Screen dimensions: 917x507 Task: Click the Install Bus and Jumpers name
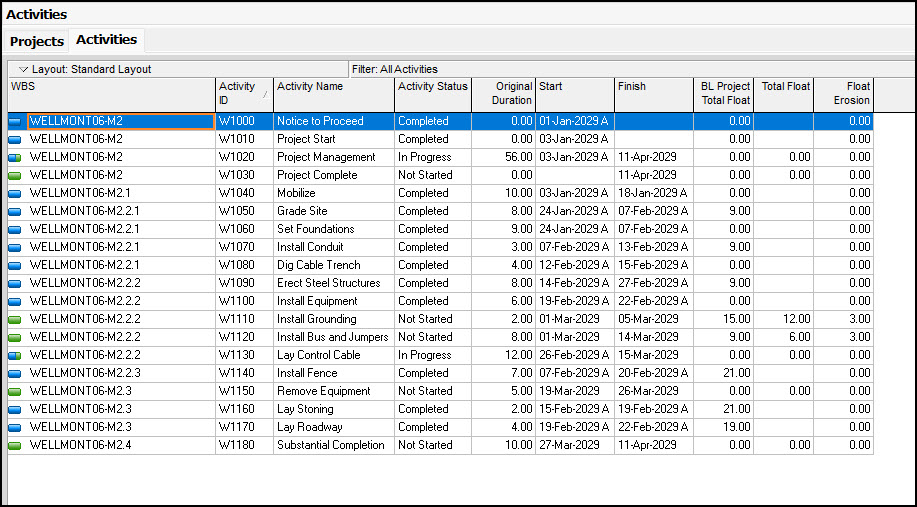[x=333, y=337]
